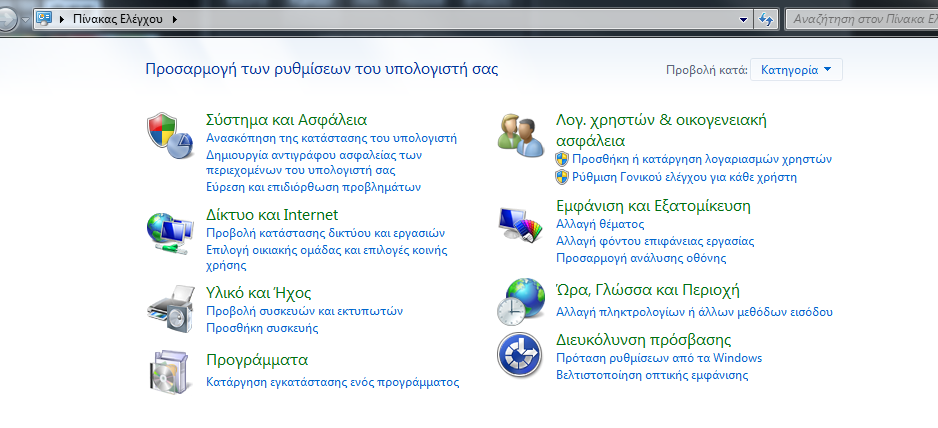938x428 pixels.
Task: Click the Control Panel icon in address bar
Action: point(44,19)
